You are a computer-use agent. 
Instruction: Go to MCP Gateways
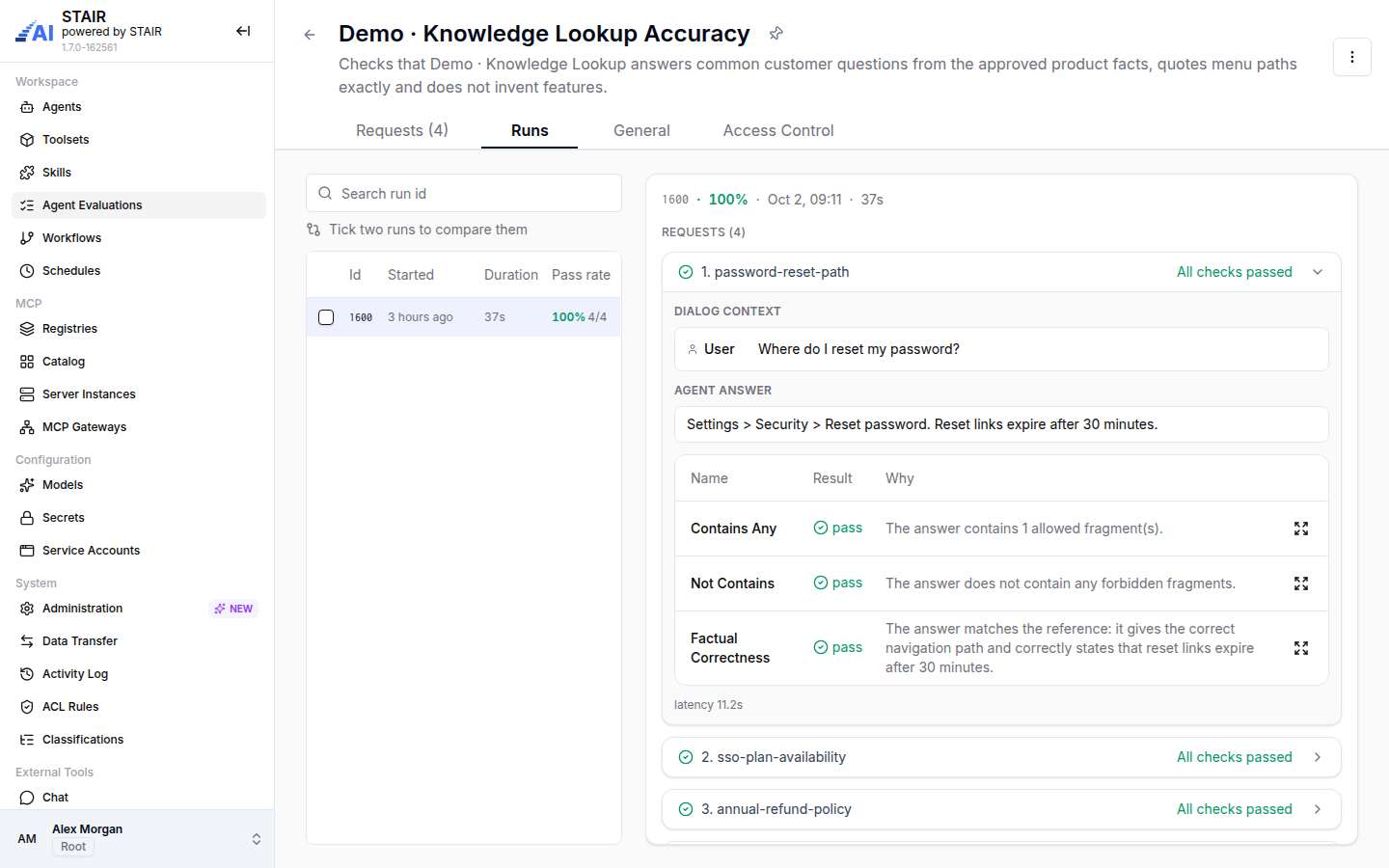139,427
